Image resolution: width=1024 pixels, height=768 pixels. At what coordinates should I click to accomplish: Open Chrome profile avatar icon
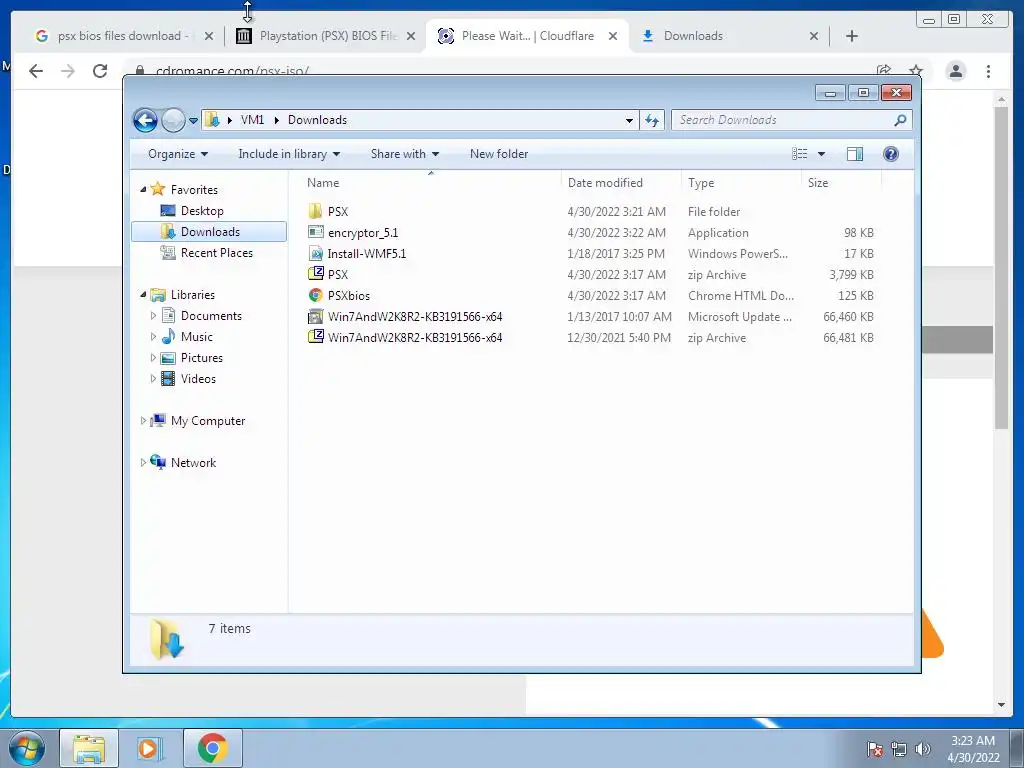point(955,71)
